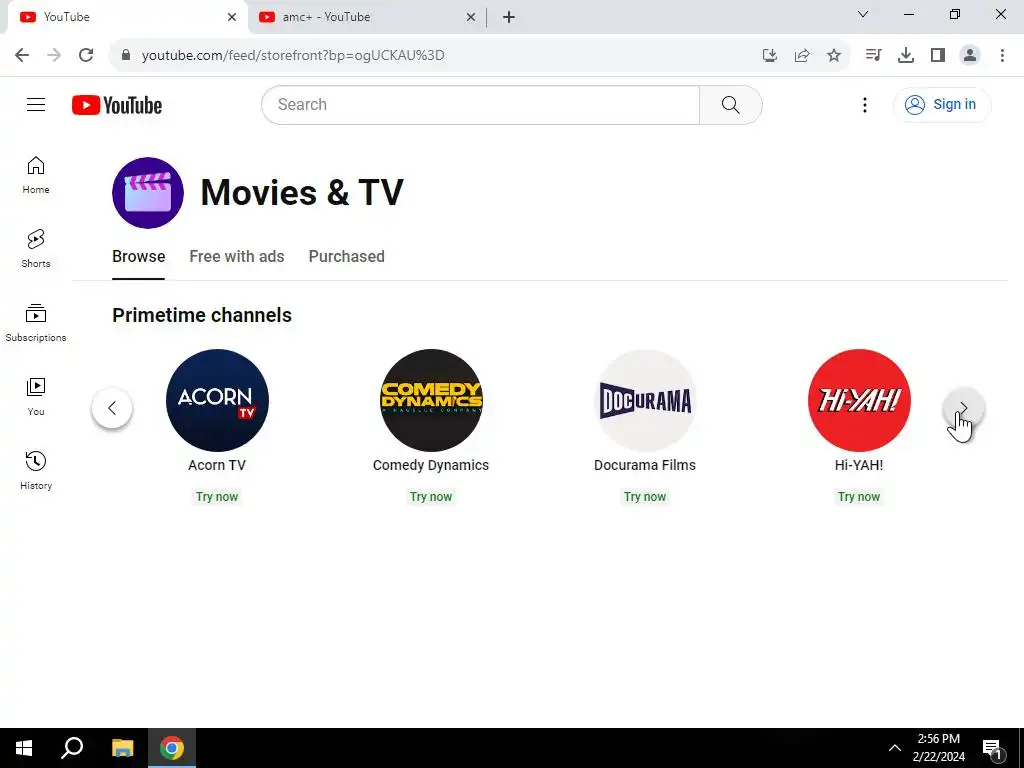Share this page icon in address bar
Image resolution: width=1024 pixels, height=768 pixels.
802,55
